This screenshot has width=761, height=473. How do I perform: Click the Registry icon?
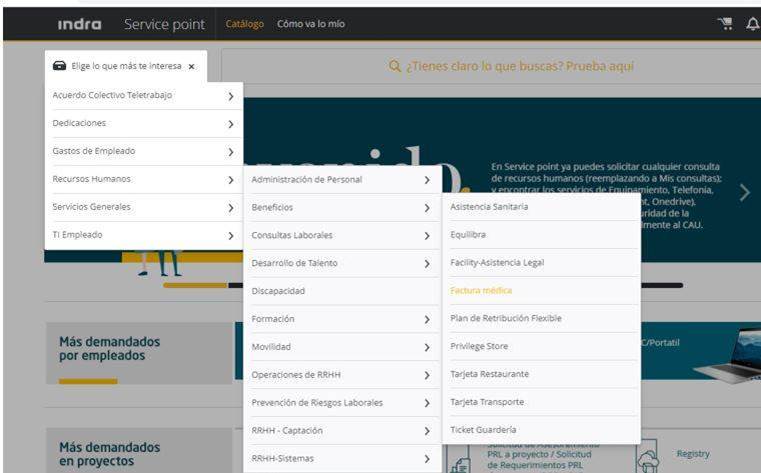point(649,456)
